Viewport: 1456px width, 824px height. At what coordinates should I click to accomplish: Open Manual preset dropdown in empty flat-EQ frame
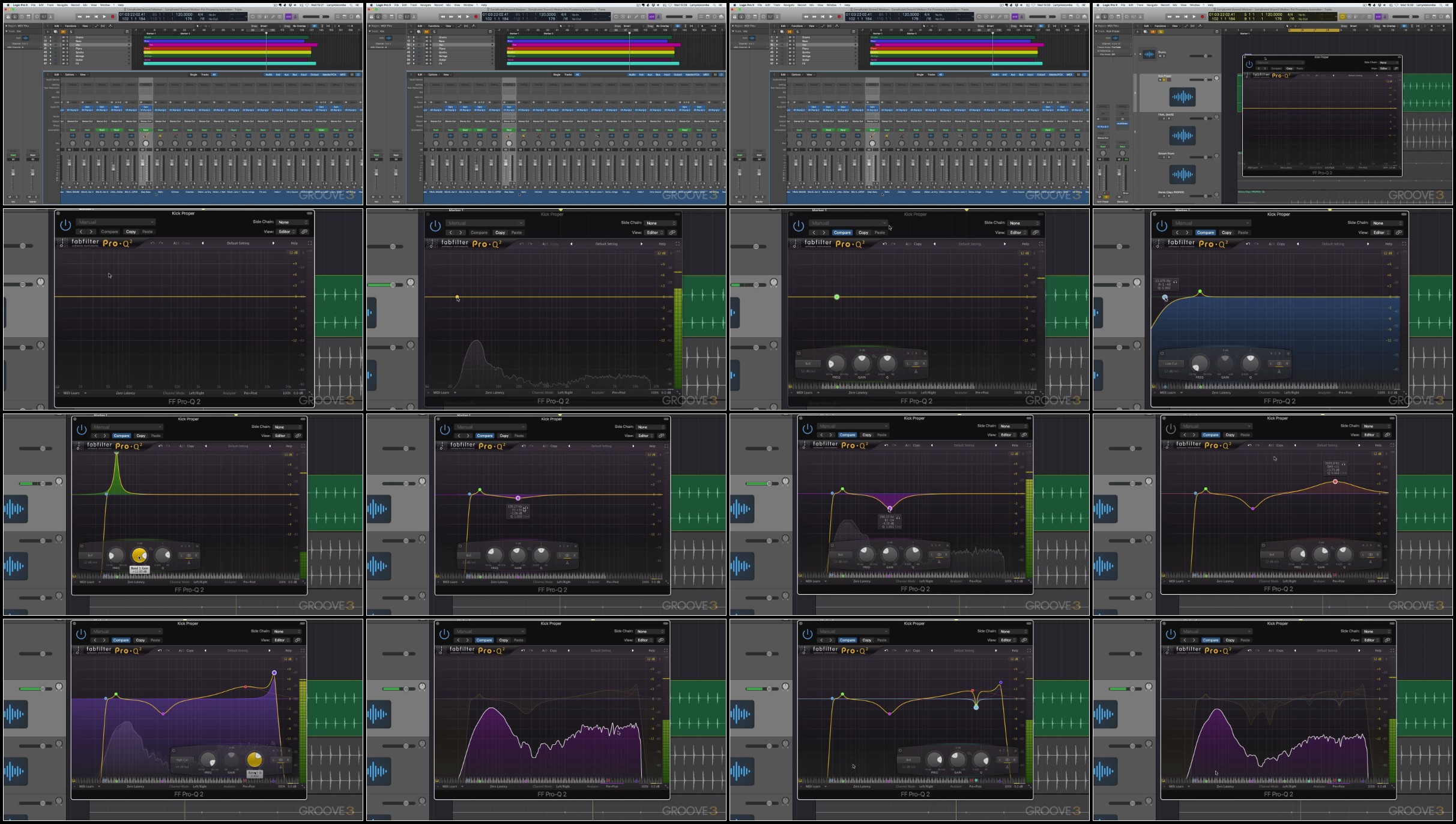click(x=115, y=222)
